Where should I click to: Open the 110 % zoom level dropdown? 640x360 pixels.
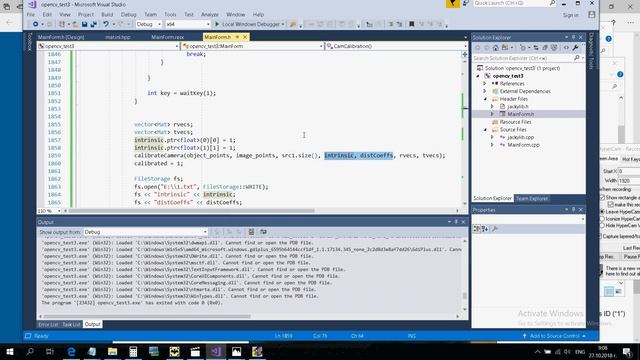[49, 211]
